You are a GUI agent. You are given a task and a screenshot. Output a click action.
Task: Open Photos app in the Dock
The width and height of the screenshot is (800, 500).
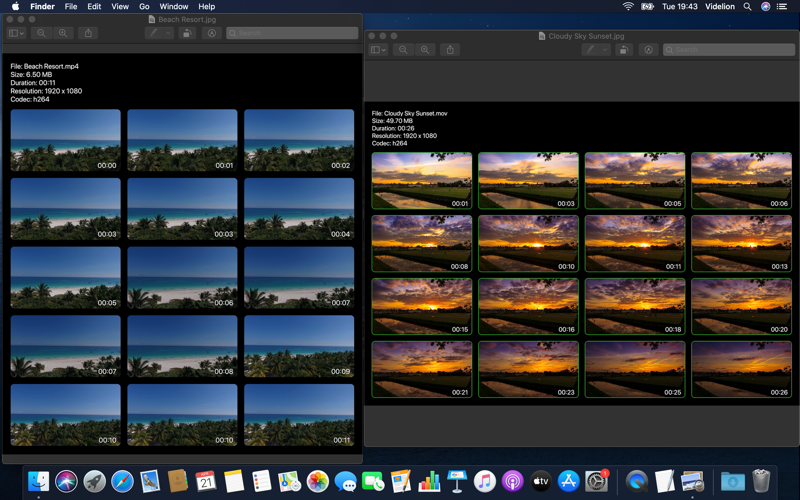[317, 481]
